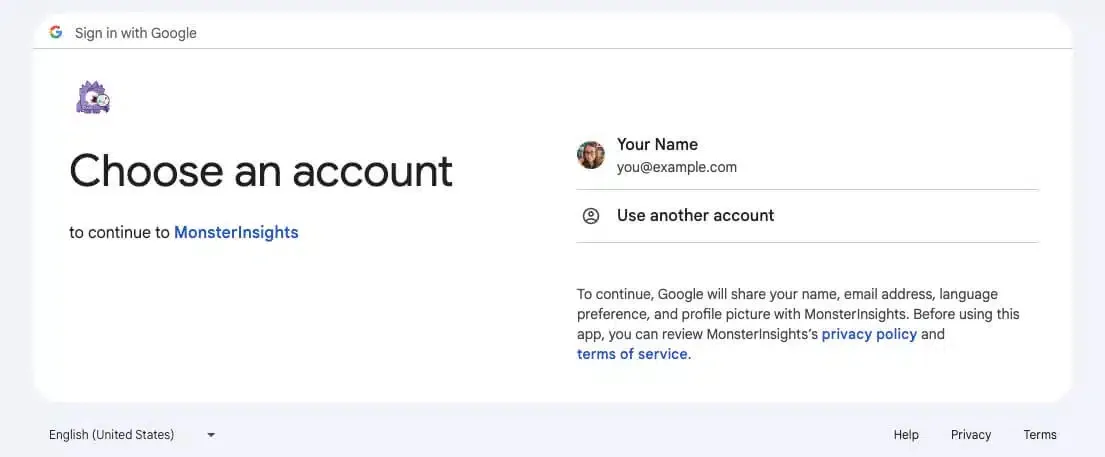Click the Google G logo
The image size is (1105, 457).
(56, 32)
